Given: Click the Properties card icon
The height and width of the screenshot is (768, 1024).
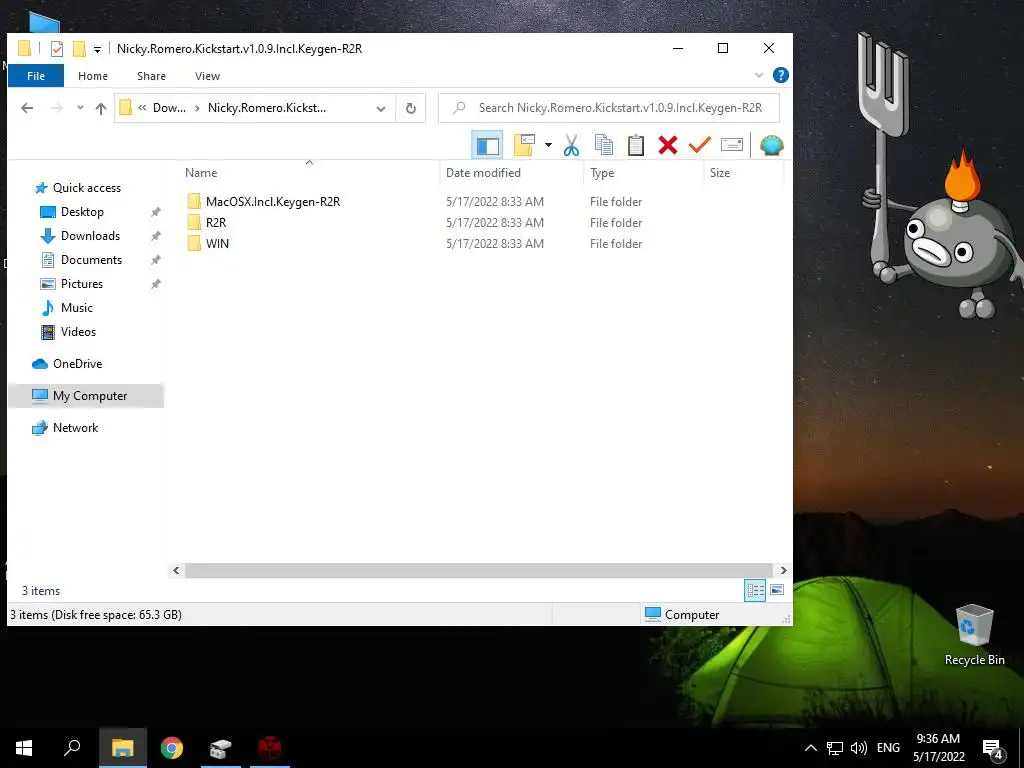Looking at the screenshot, I should coord(731,145).
